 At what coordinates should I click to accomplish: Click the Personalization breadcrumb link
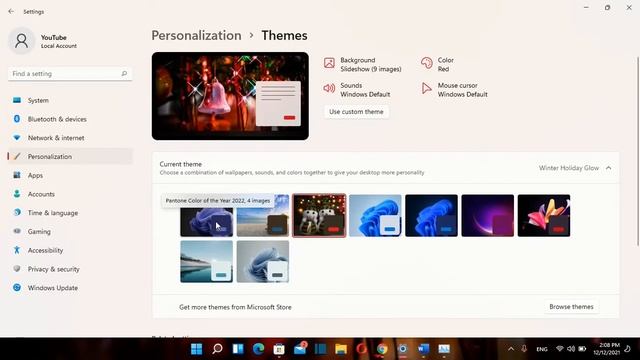coord(196,36)
